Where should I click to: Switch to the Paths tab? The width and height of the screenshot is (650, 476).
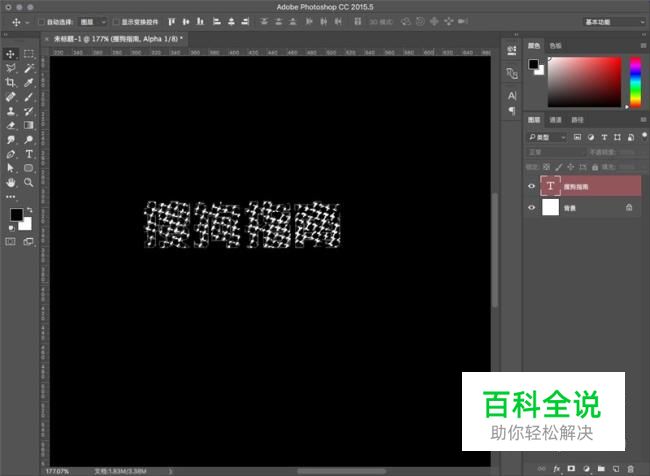(x=577, y=120)
